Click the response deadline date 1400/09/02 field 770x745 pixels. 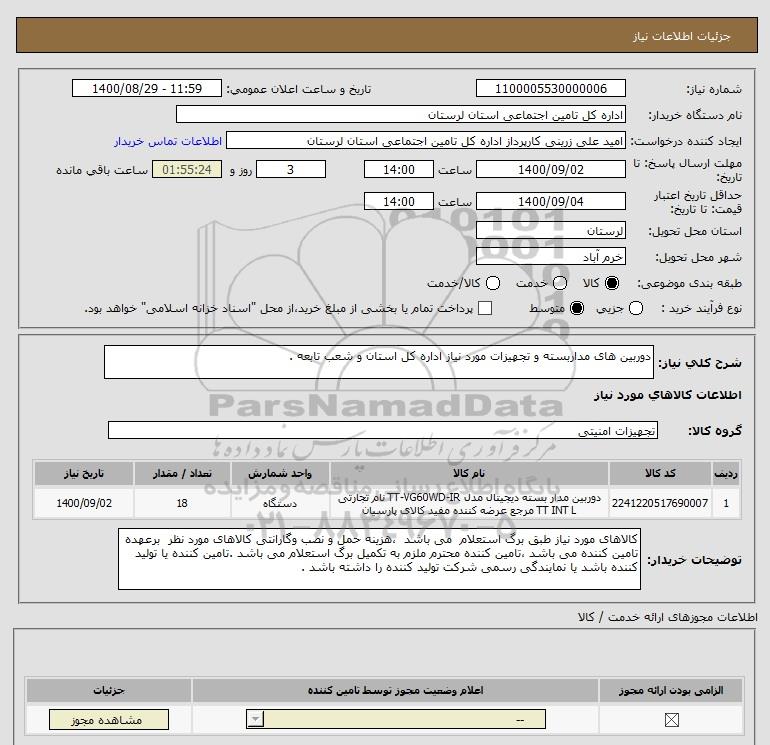pyautogui.click(x=550, y=170)
